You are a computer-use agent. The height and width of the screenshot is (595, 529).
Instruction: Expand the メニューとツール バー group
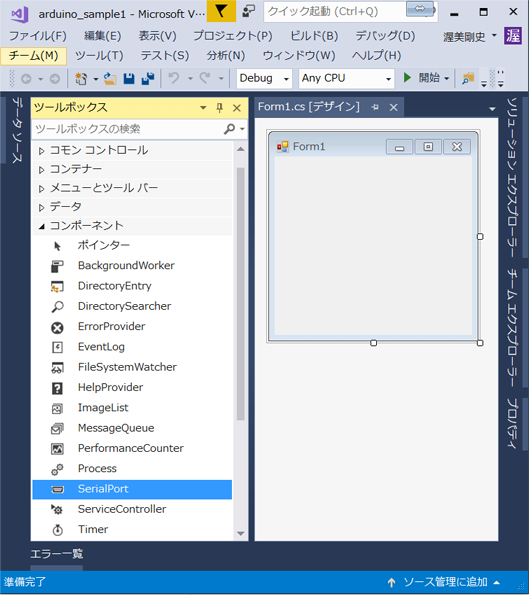(41, 189)
